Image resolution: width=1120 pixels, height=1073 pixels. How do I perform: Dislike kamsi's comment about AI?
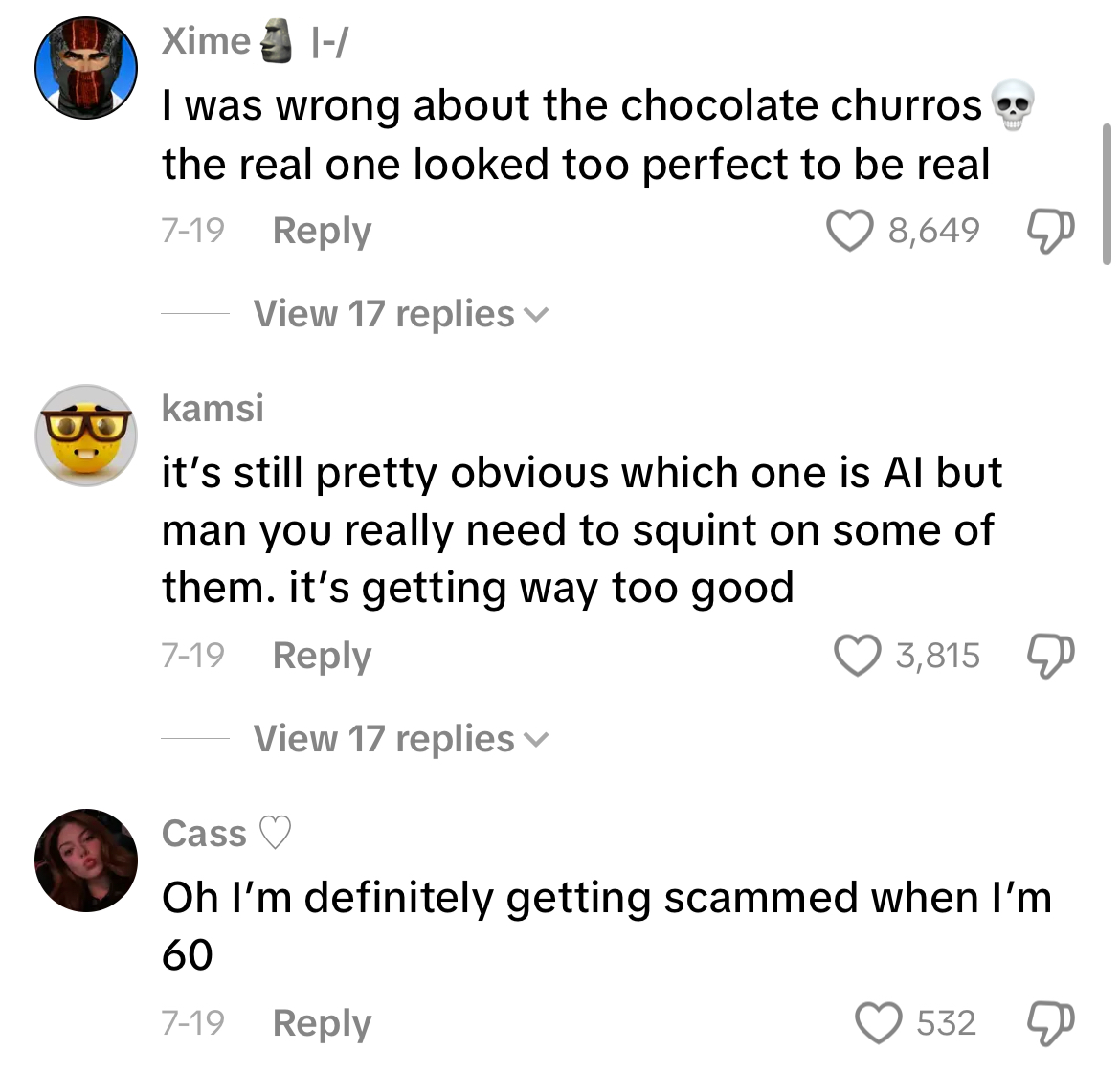(1050, 656)
